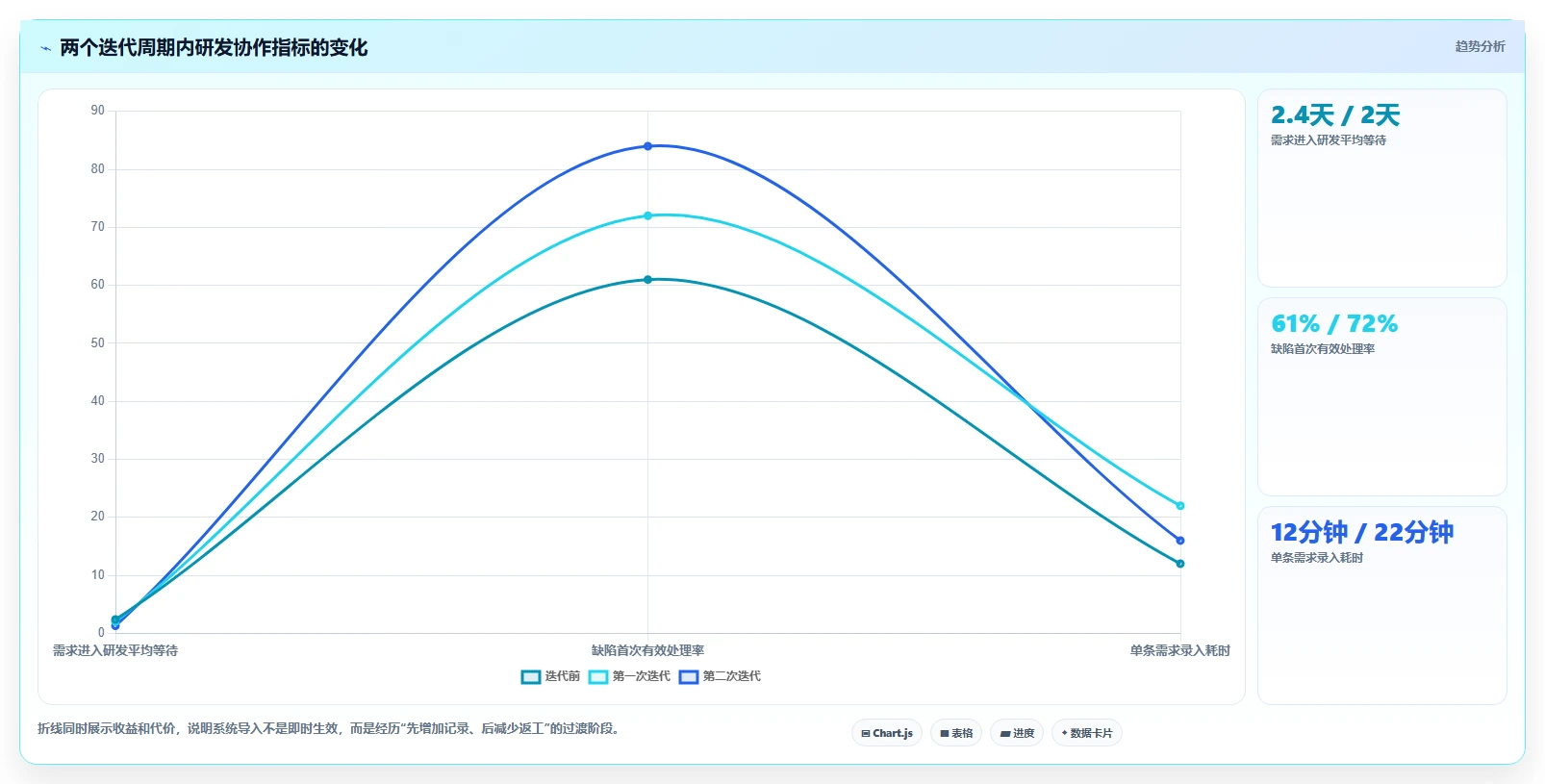The height and width of the screenshot is (784, 1545).
Task: Click the x-axis label 单条需求录入耗时
Action: tap(1180, 651)
